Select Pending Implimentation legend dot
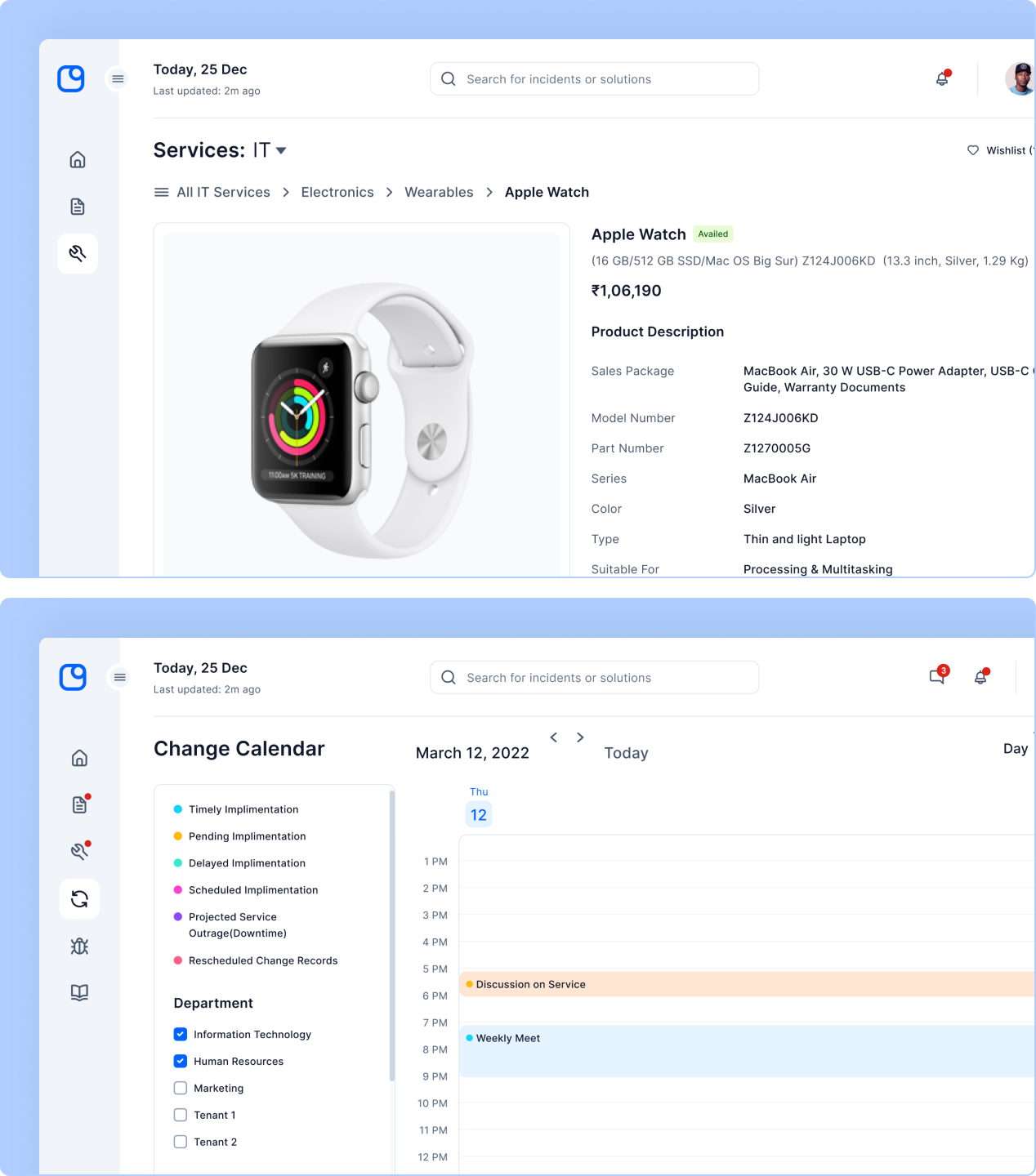Screen dimensions: 1036x1176 (x=178, y=836)
